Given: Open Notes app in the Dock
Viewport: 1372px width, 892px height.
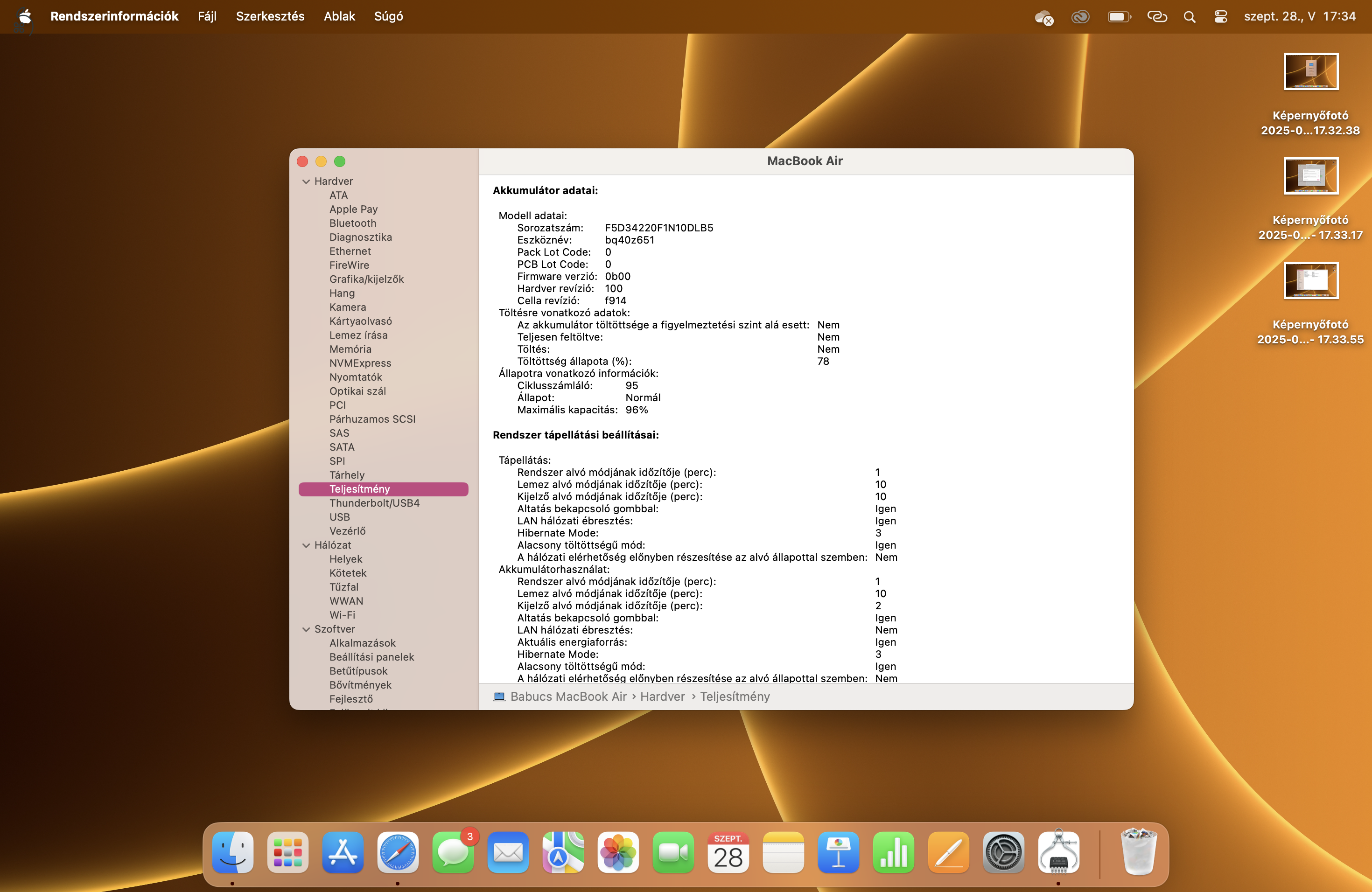Looking at the screenshot, I should pos(784,852).
